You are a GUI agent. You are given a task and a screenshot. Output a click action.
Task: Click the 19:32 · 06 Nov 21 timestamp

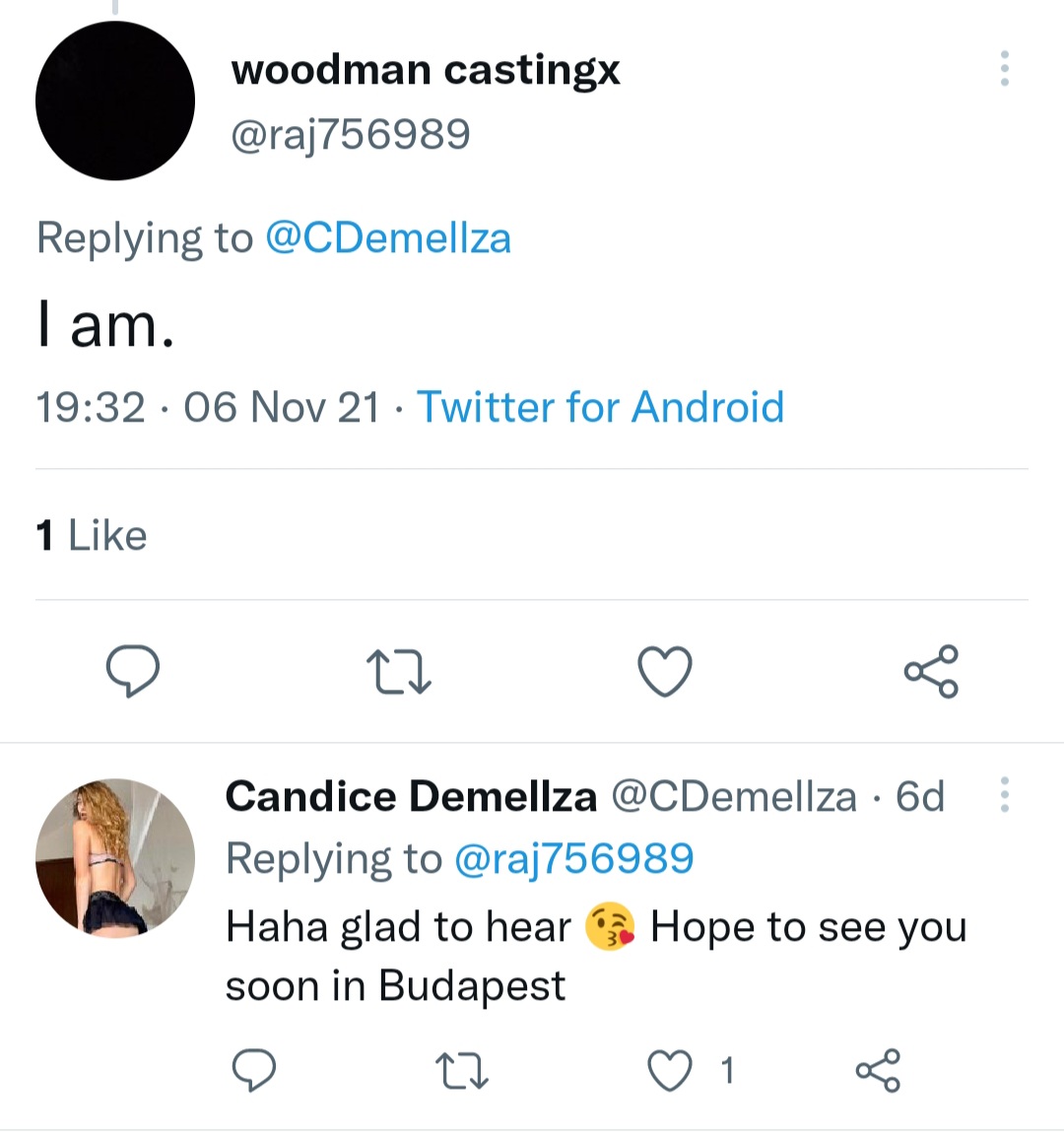coord(207,407)
